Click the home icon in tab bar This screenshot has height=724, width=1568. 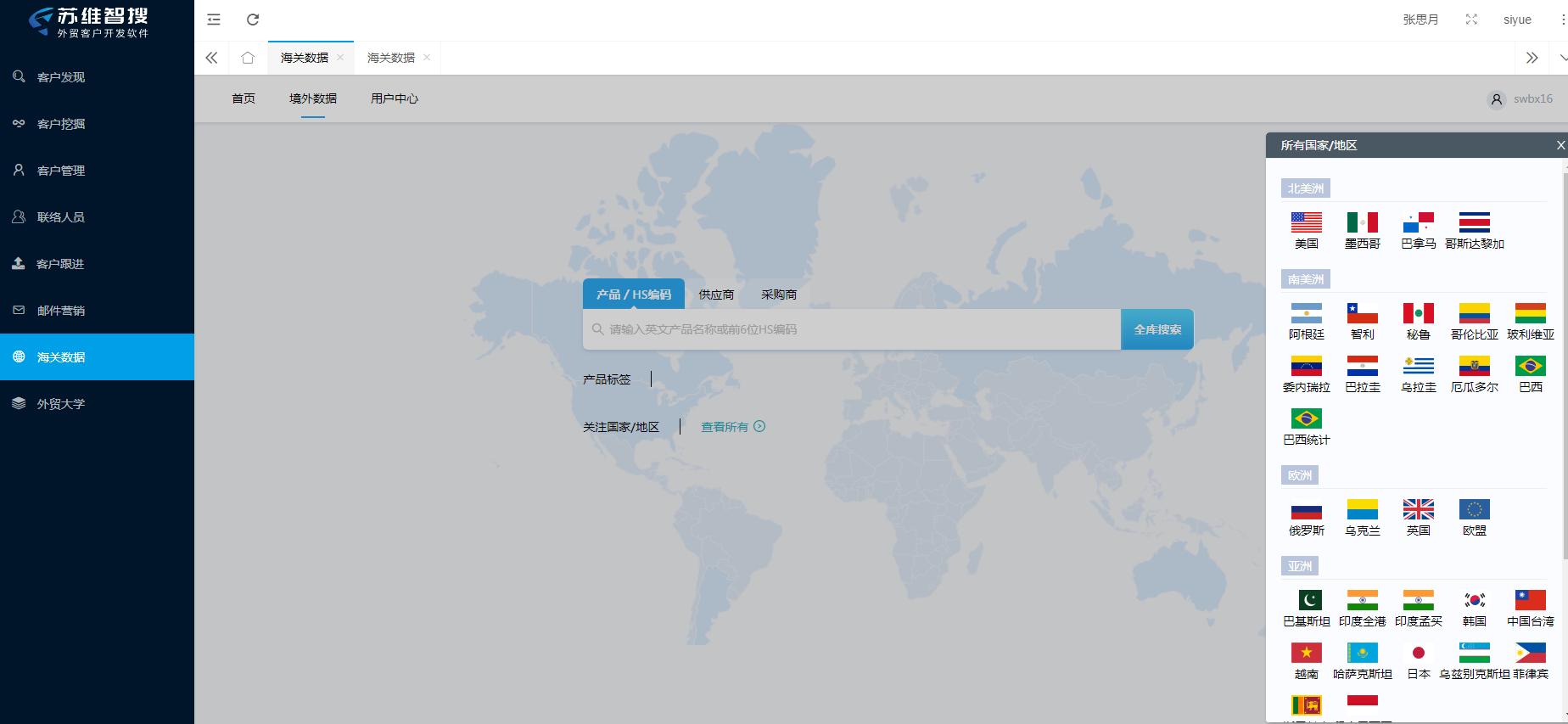[x=248, y=58]
